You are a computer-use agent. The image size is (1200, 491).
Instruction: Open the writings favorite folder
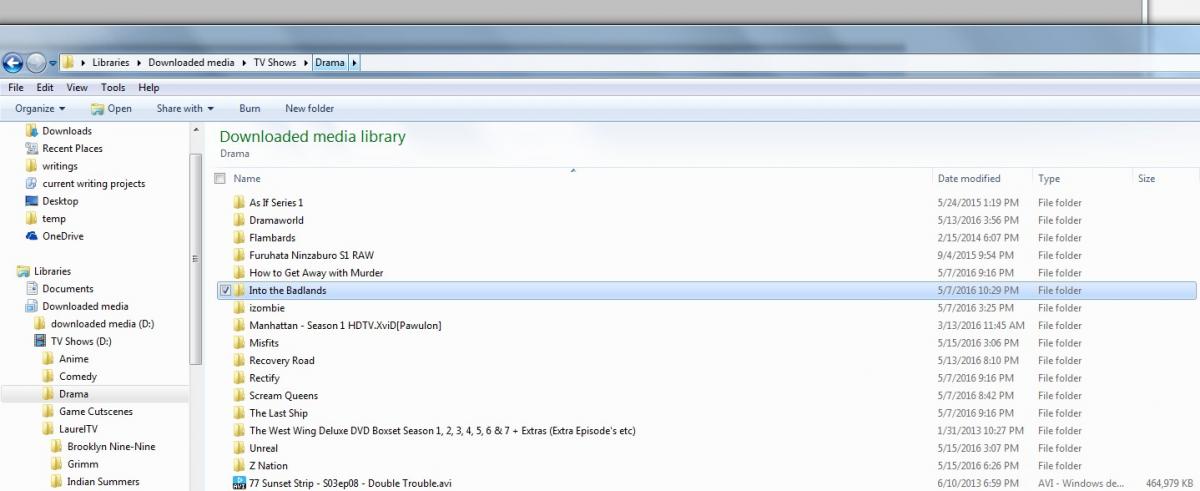[x=59, y=166]
